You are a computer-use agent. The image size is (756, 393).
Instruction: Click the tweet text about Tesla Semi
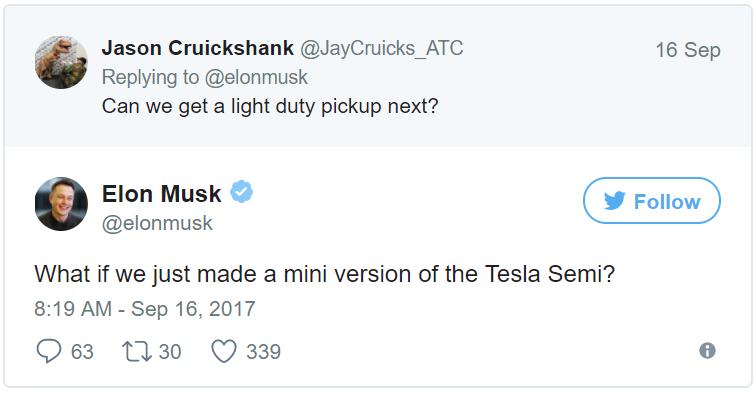(x=324, y=274)
